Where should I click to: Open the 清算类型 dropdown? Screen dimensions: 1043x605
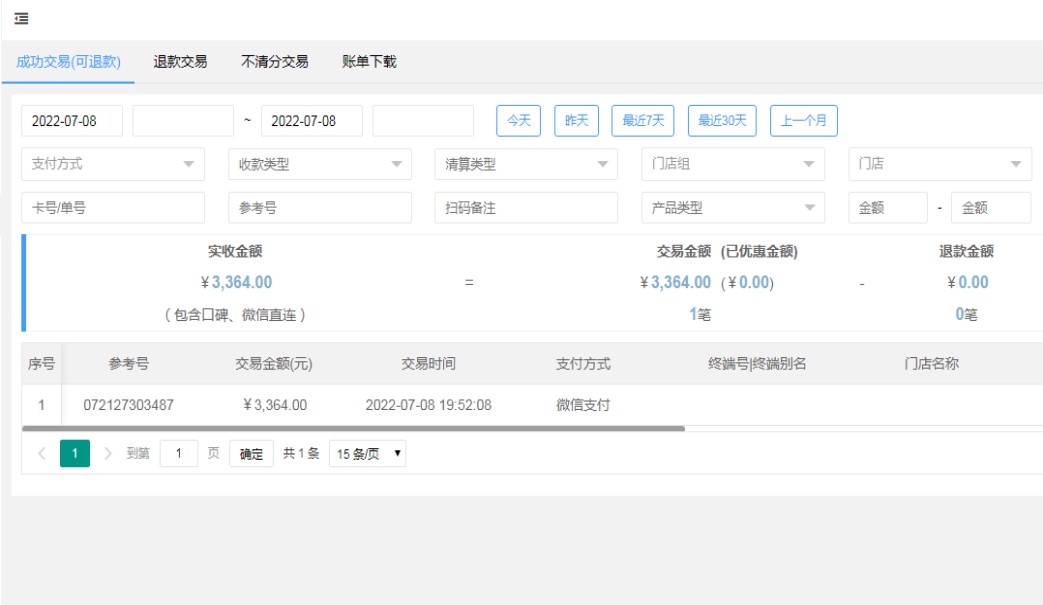coord(526,164)
